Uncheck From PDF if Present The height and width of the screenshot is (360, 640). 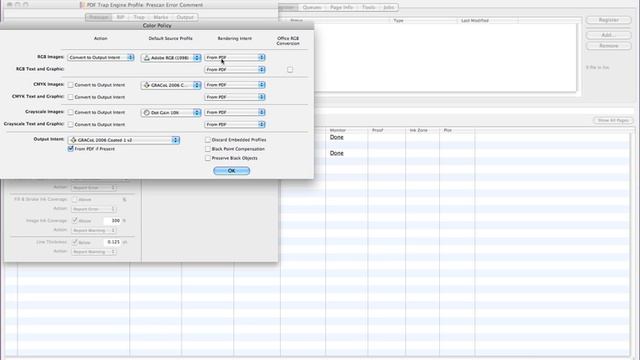click(71, 149)
